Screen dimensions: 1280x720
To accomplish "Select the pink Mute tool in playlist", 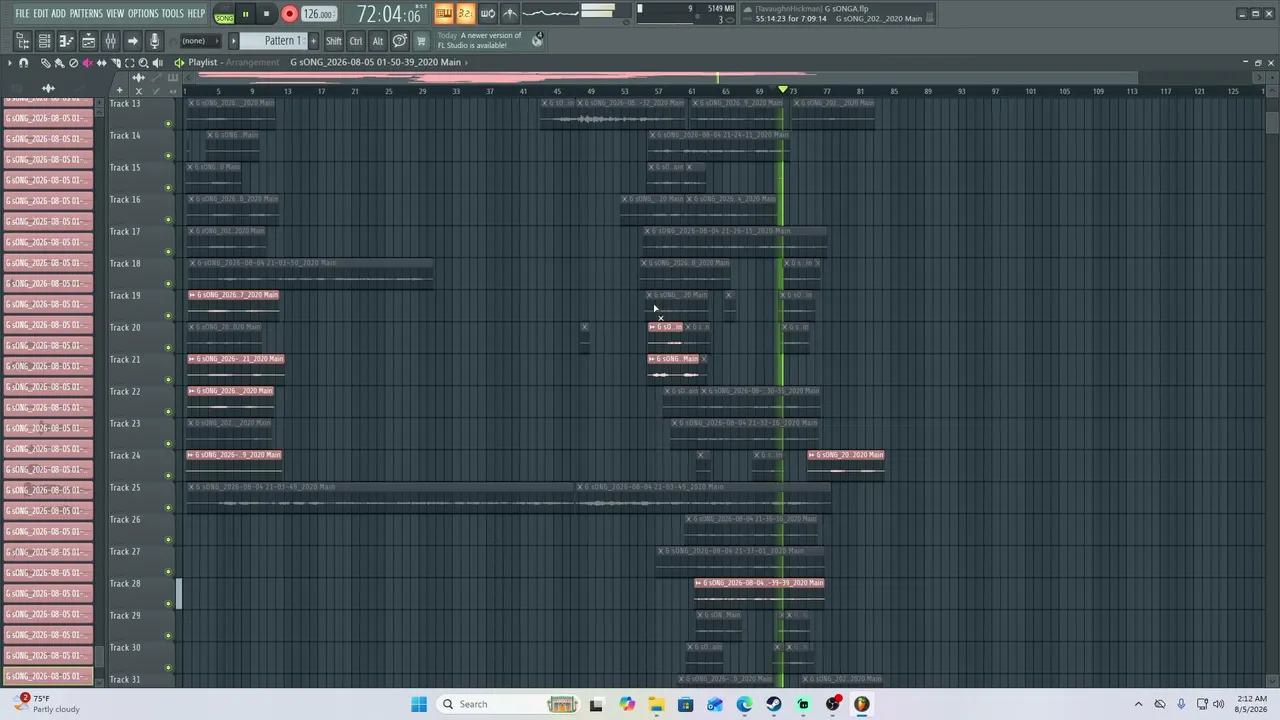I will [87, 63].
